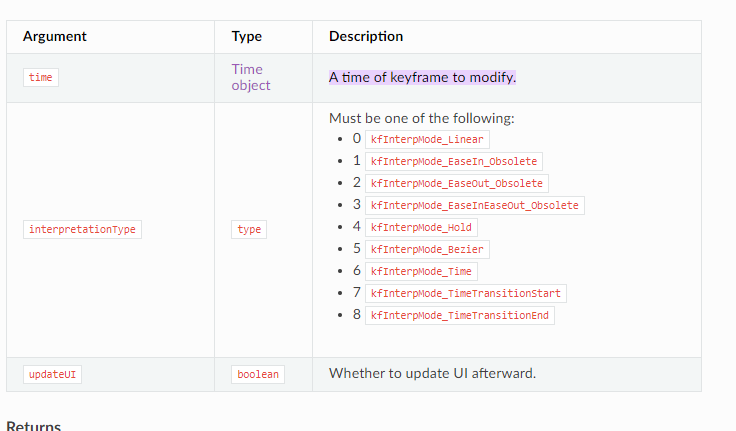Select kfInterpMode_EaseOut_Obsolete code entry
The height and width of the screenshot is (431, 736).
[x=456, y=183]
